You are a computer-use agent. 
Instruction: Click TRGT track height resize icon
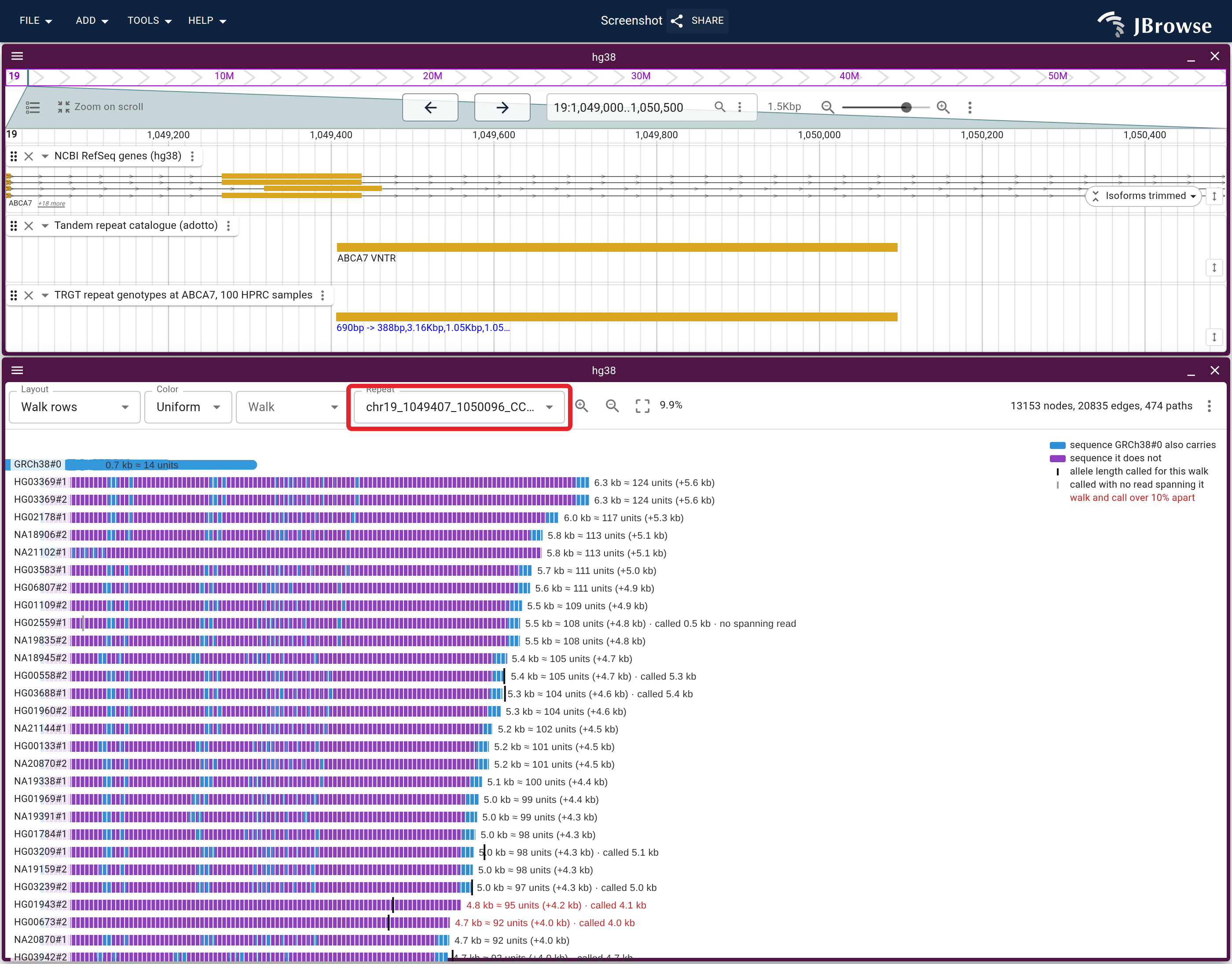[x=1214, y=337]
